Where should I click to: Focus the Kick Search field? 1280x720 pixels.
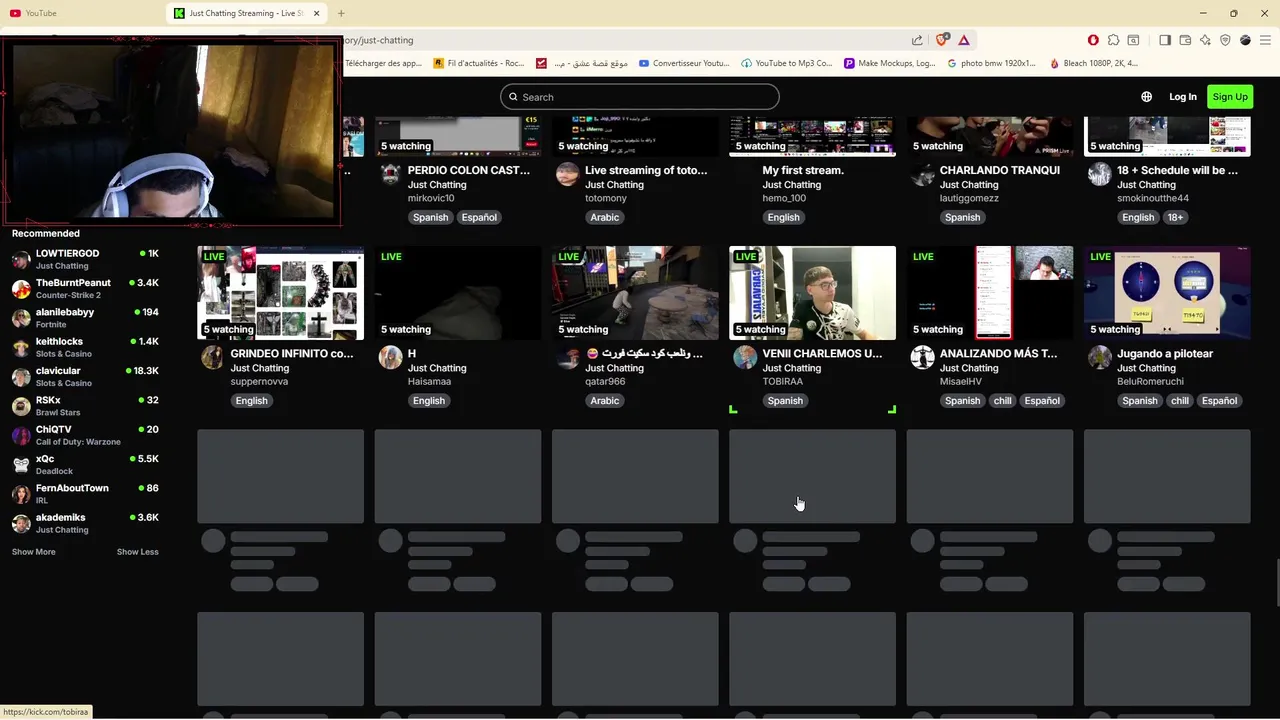640,97
